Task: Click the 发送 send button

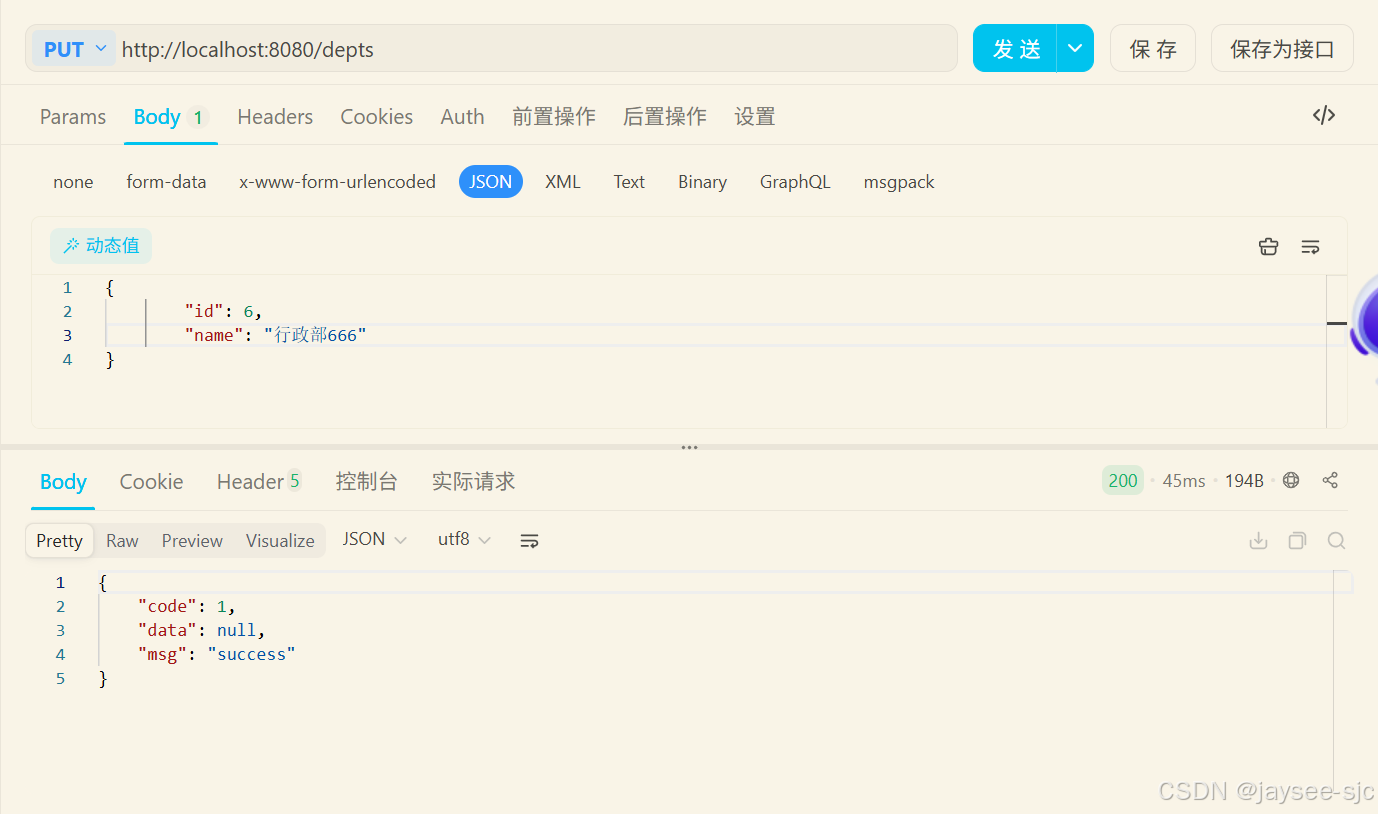Action: click(x=1015, y=48)
